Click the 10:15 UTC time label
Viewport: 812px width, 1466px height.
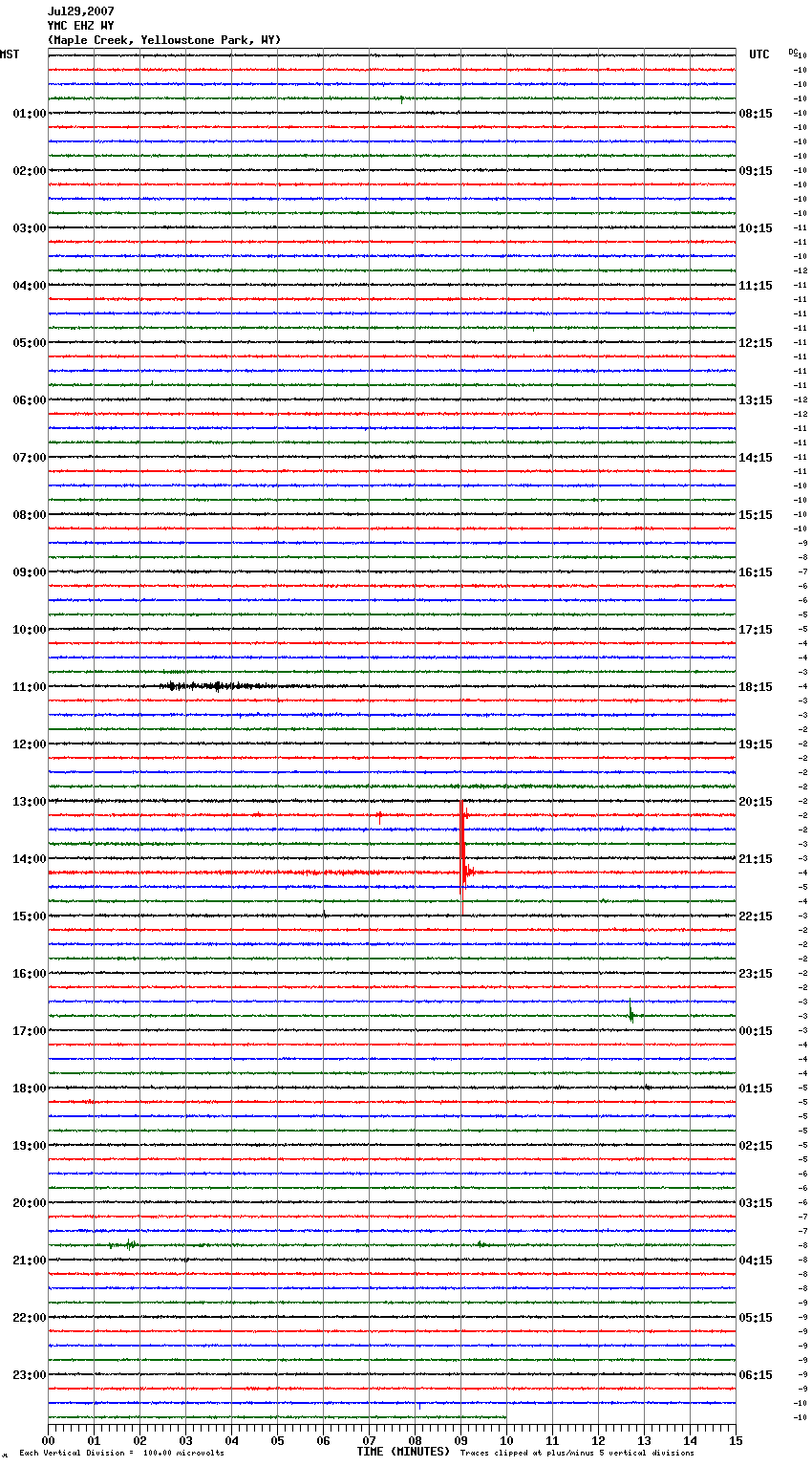pyautogui.click(x=756, y=228)
